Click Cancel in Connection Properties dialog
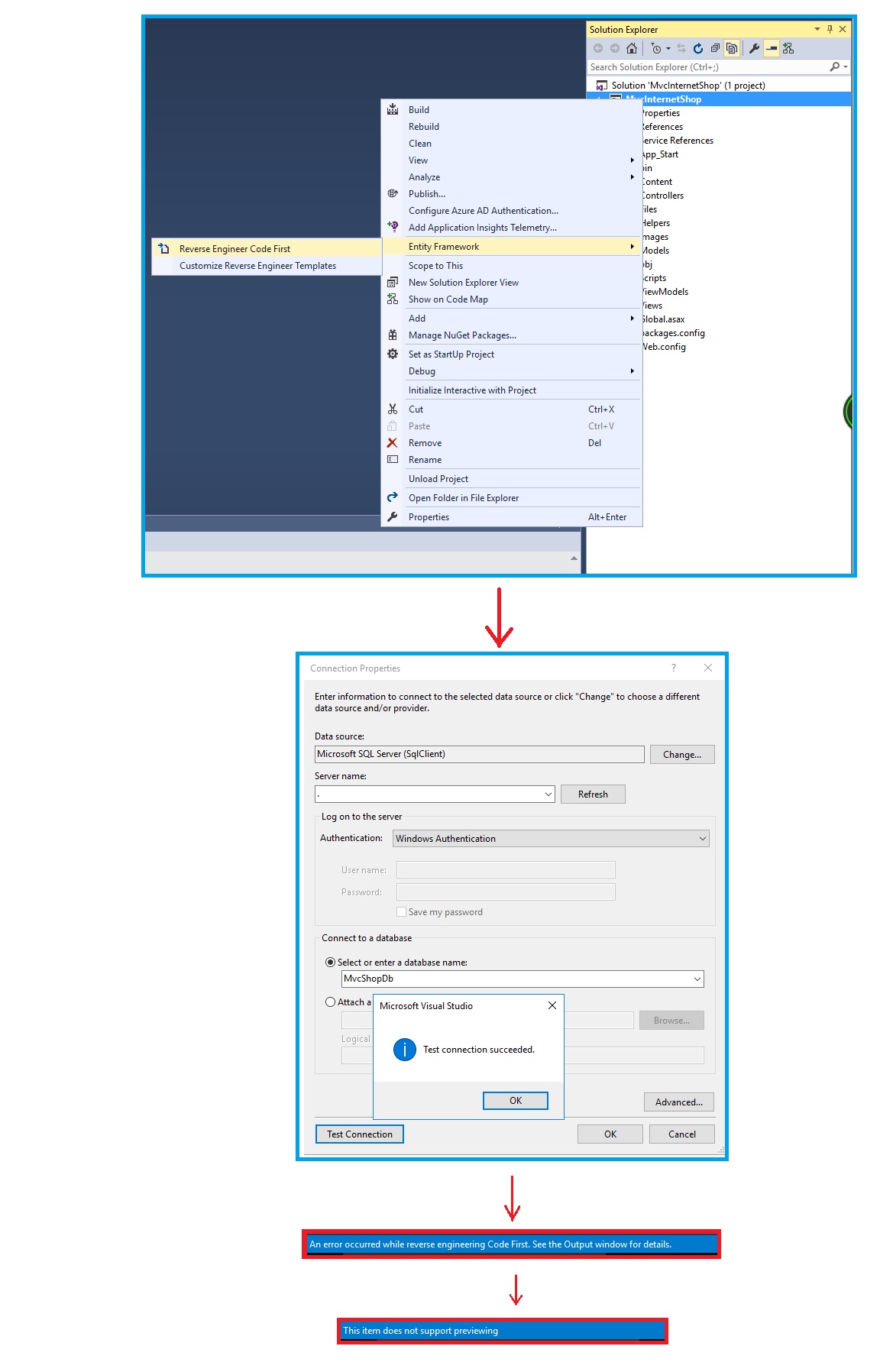The height and width of the screenshot is (1372, 880). tap(682, 1134)
